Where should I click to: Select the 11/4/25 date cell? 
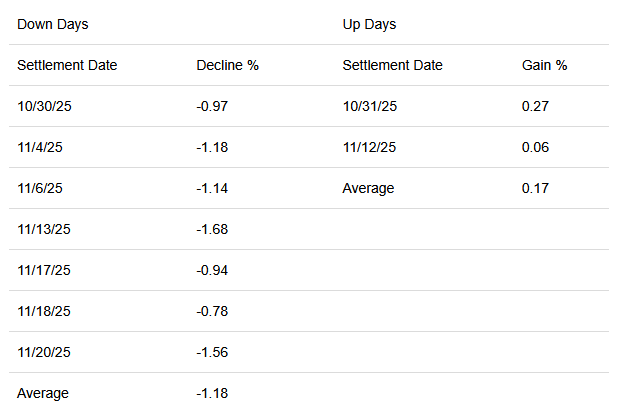[x=39, y=147]
